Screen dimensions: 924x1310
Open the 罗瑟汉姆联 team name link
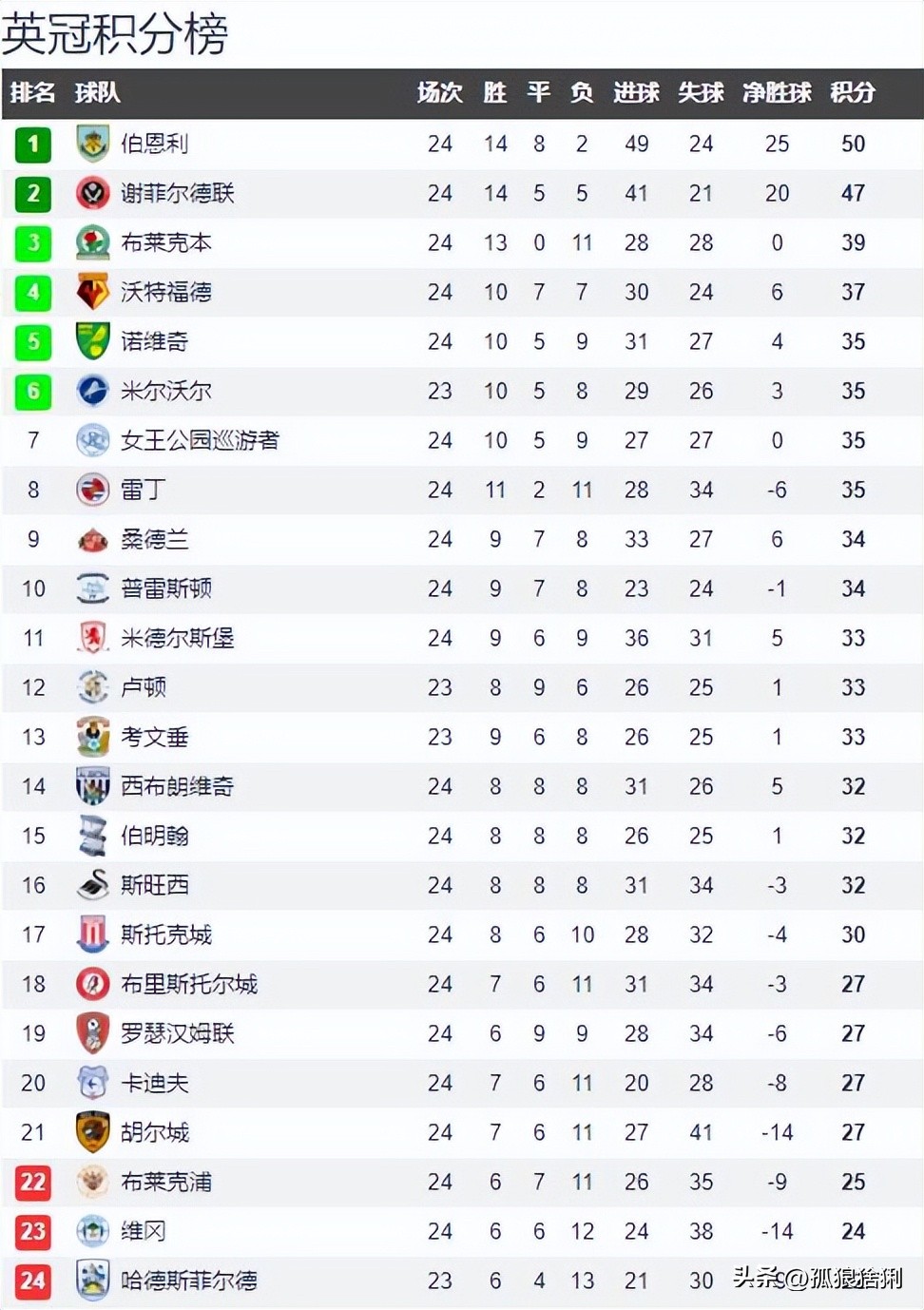177,1033
